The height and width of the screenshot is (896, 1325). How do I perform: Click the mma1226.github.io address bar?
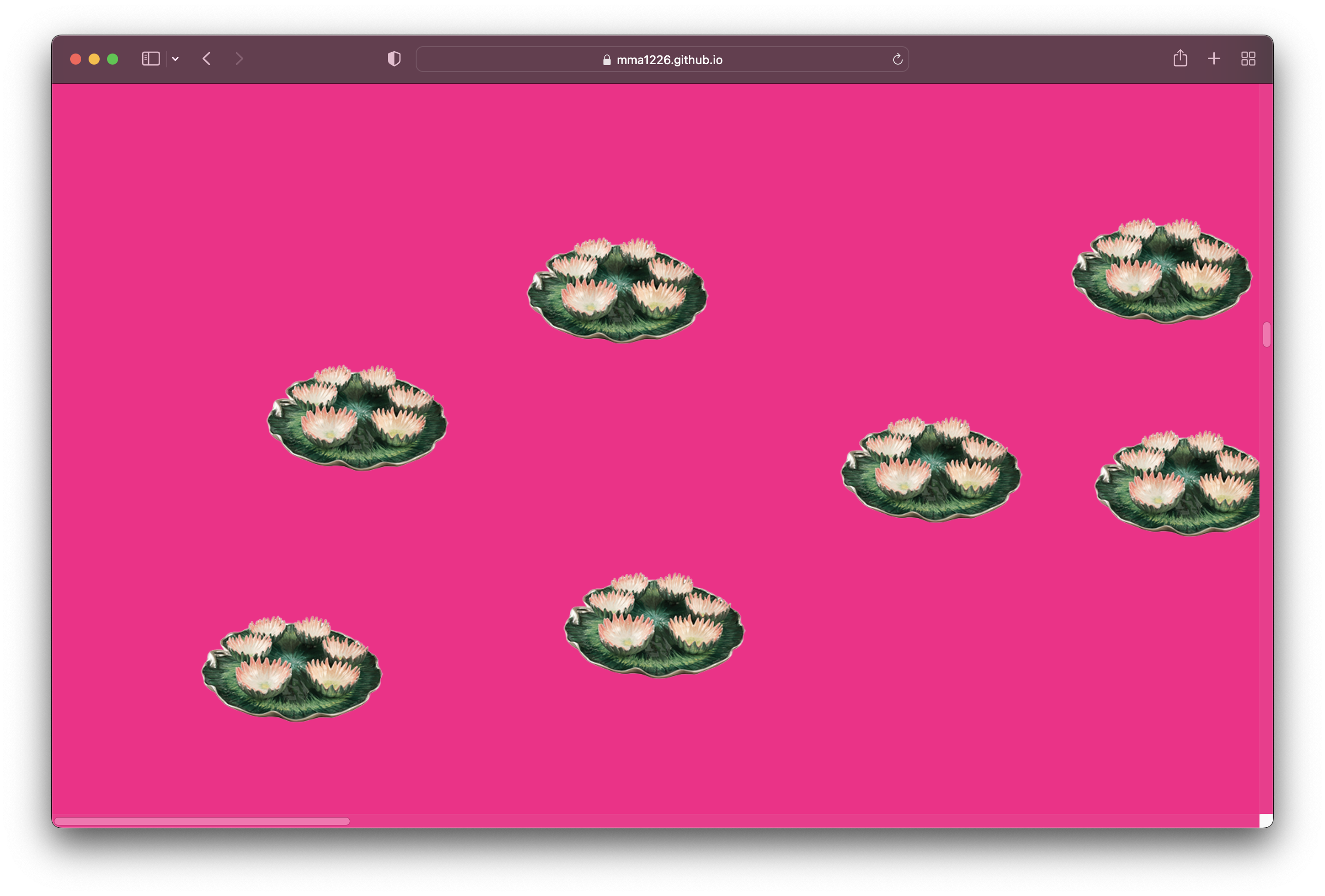point(662,60)
